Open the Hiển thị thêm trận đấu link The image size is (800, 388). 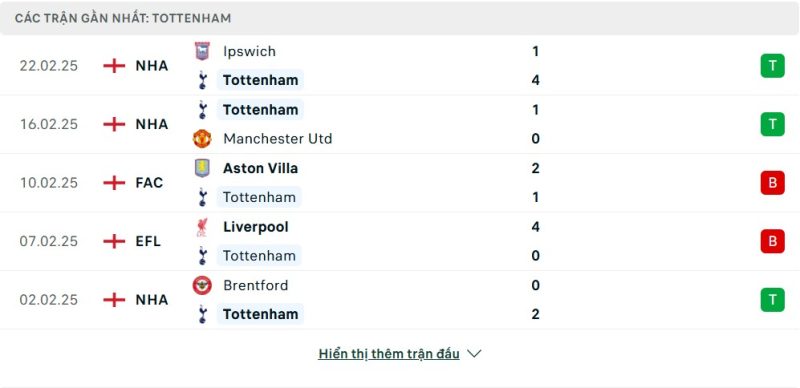coord(389,354)
